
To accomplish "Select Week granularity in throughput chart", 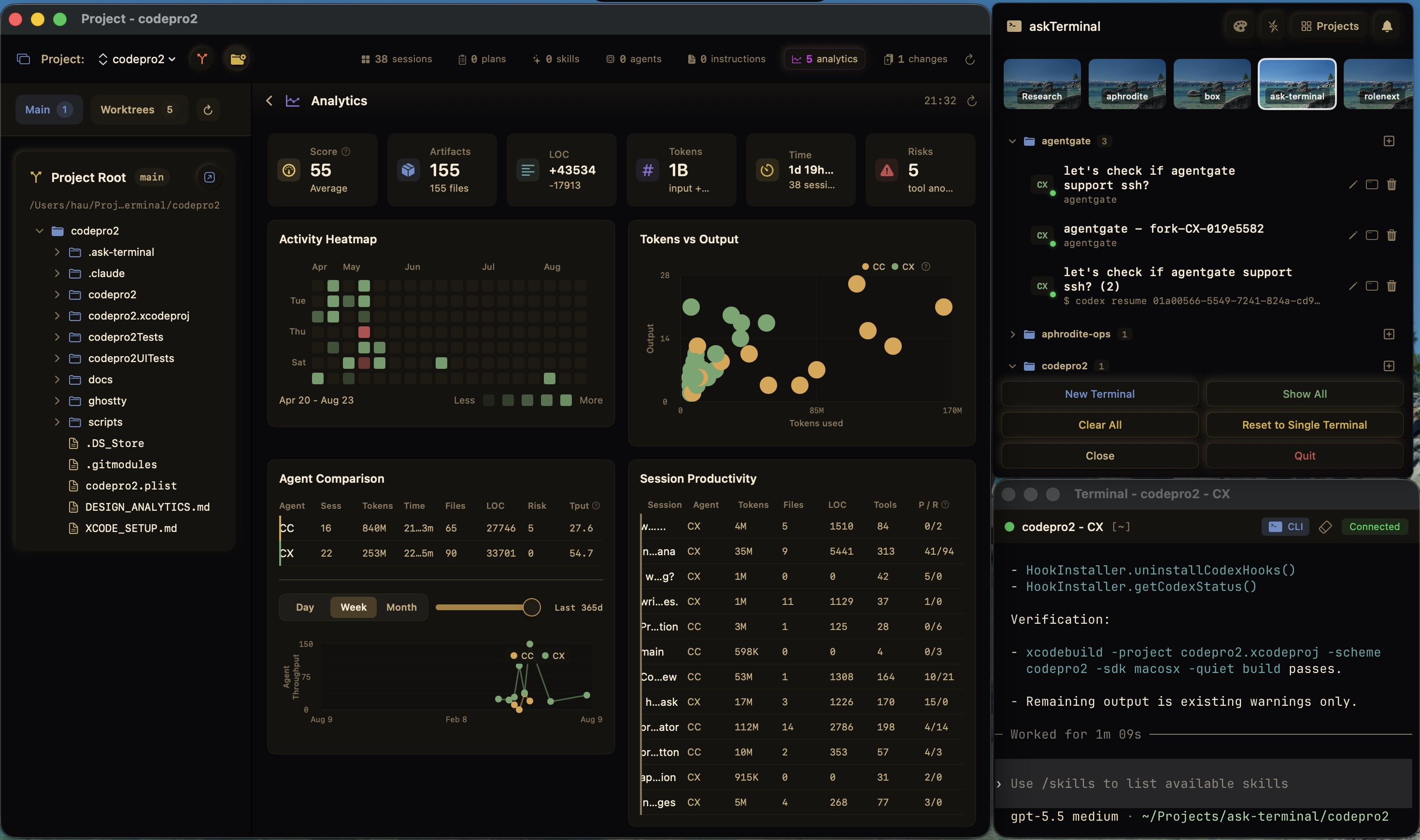I will tap(353, 607).
